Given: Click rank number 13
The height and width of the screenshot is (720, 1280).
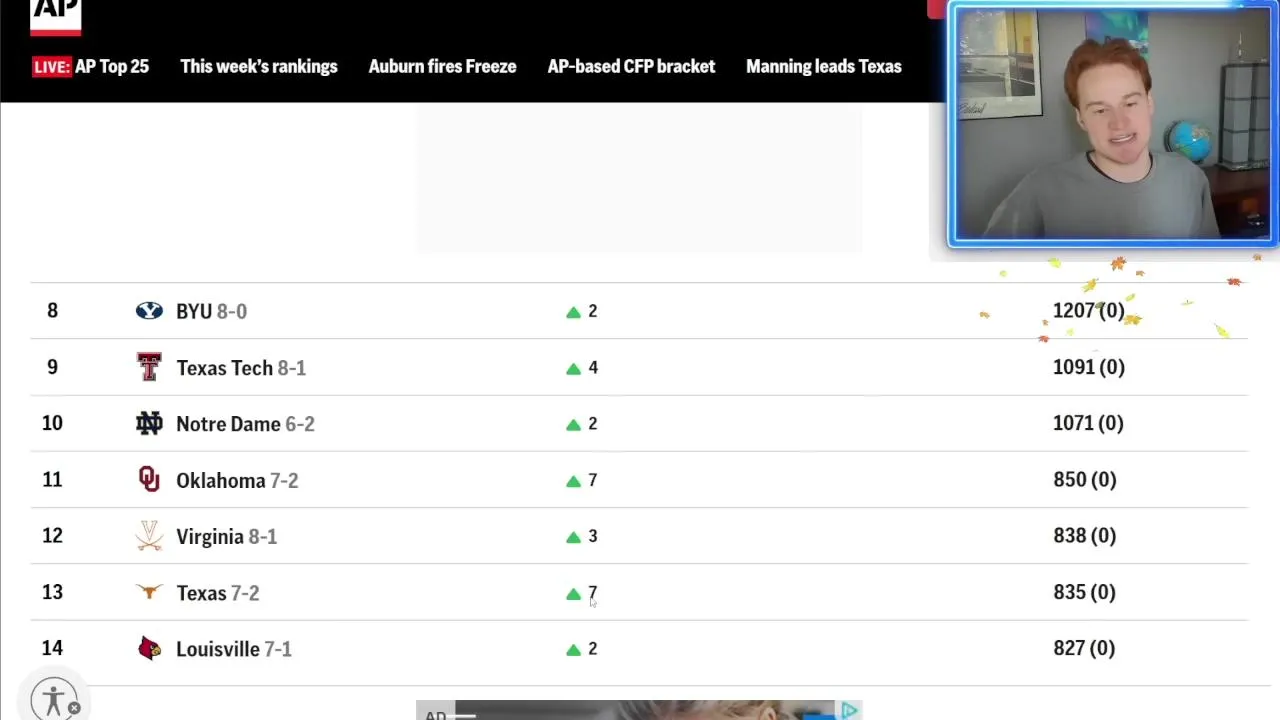Looking at the screenshot, I should 52,592.
